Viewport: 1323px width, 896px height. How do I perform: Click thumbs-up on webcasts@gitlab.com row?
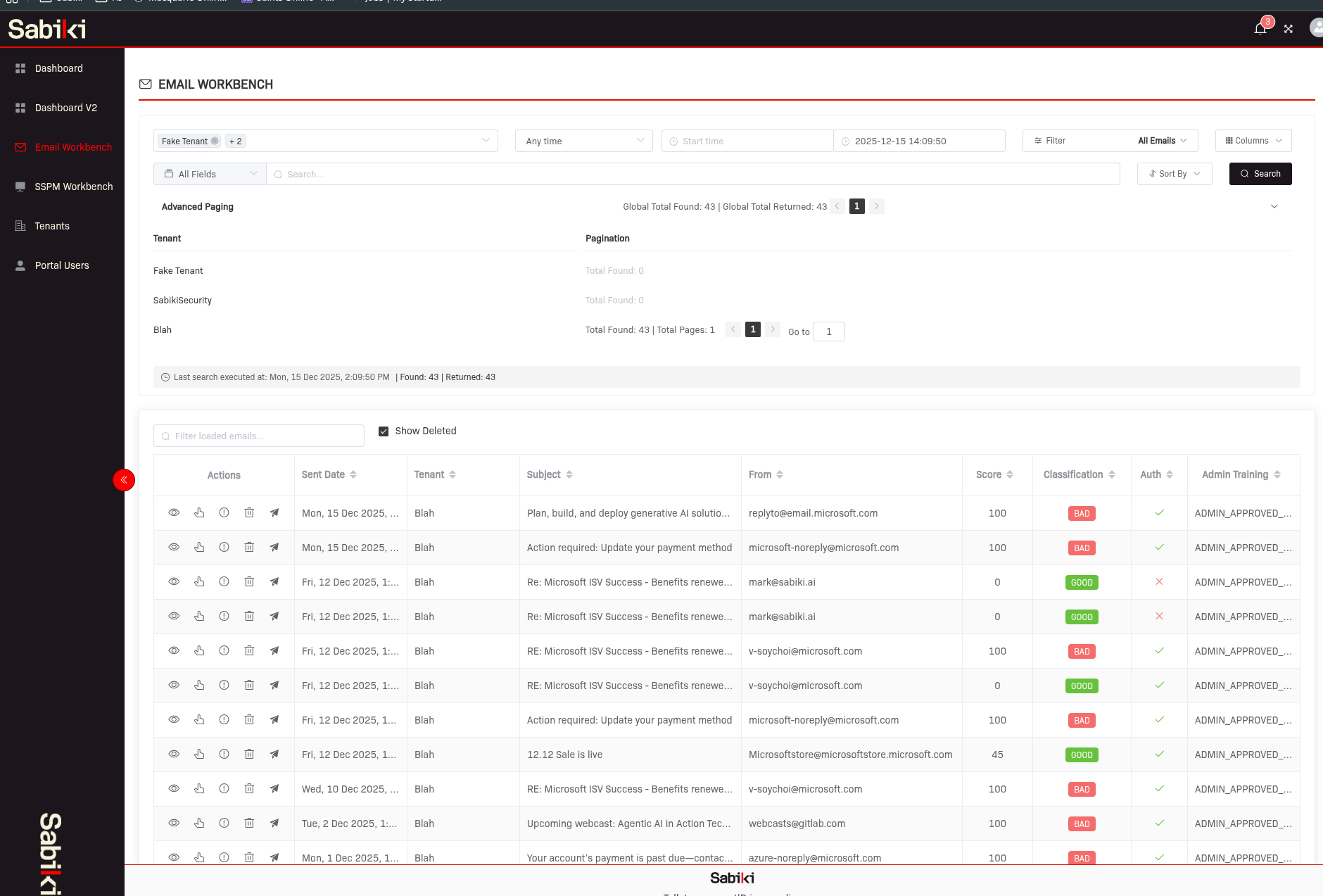(x=199, y=824)
